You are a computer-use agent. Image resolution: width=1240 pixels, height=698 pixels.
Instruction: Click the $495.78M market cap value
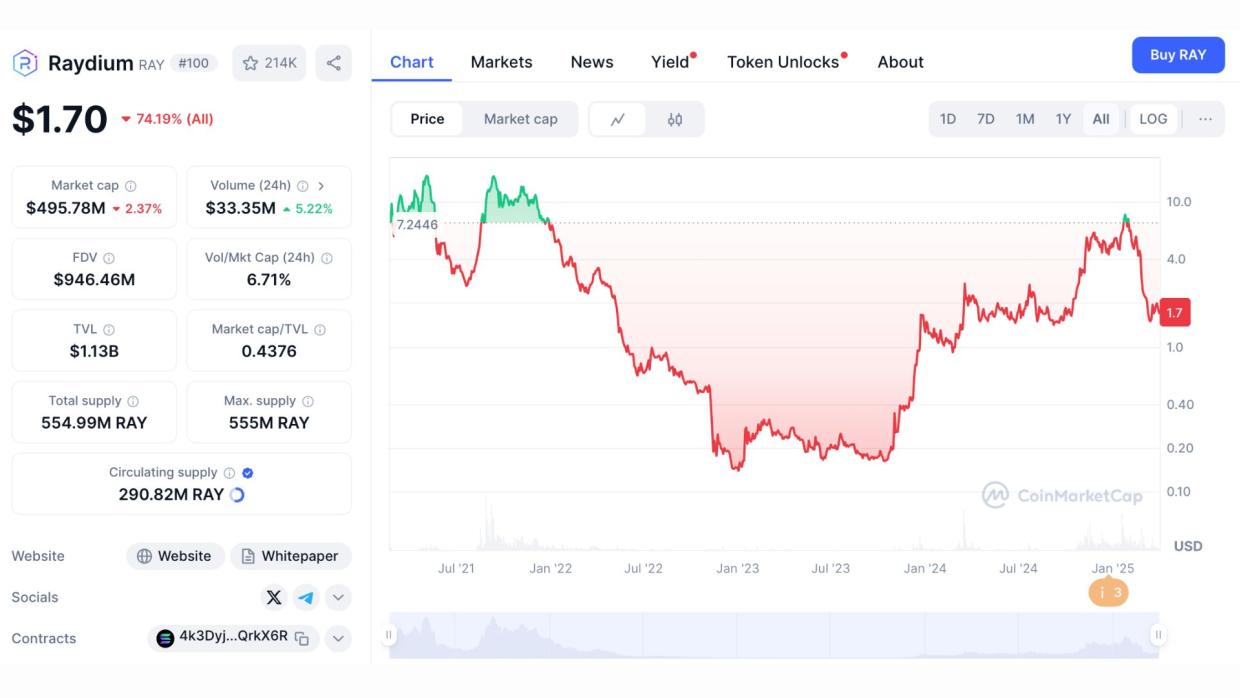click(66, 208)
